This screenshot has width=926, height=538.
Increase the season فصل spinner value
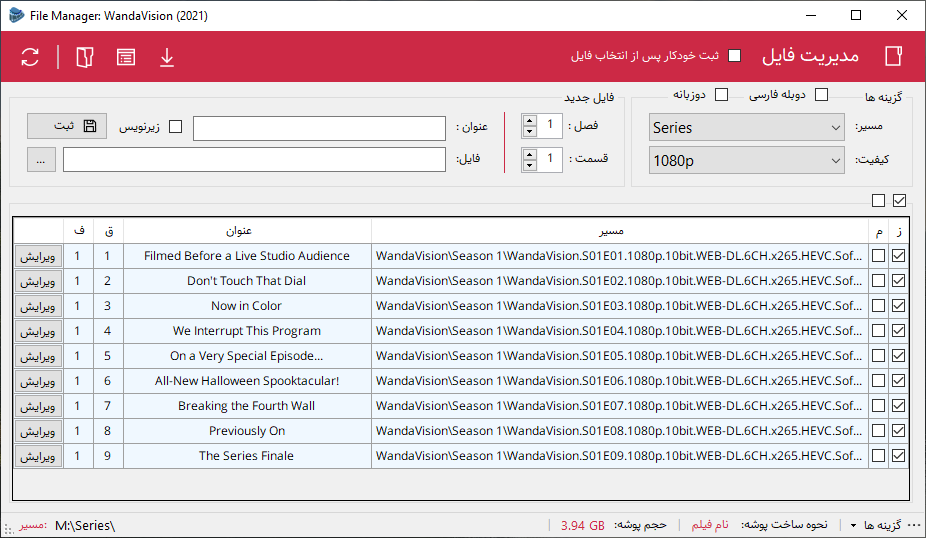[530, 120]
